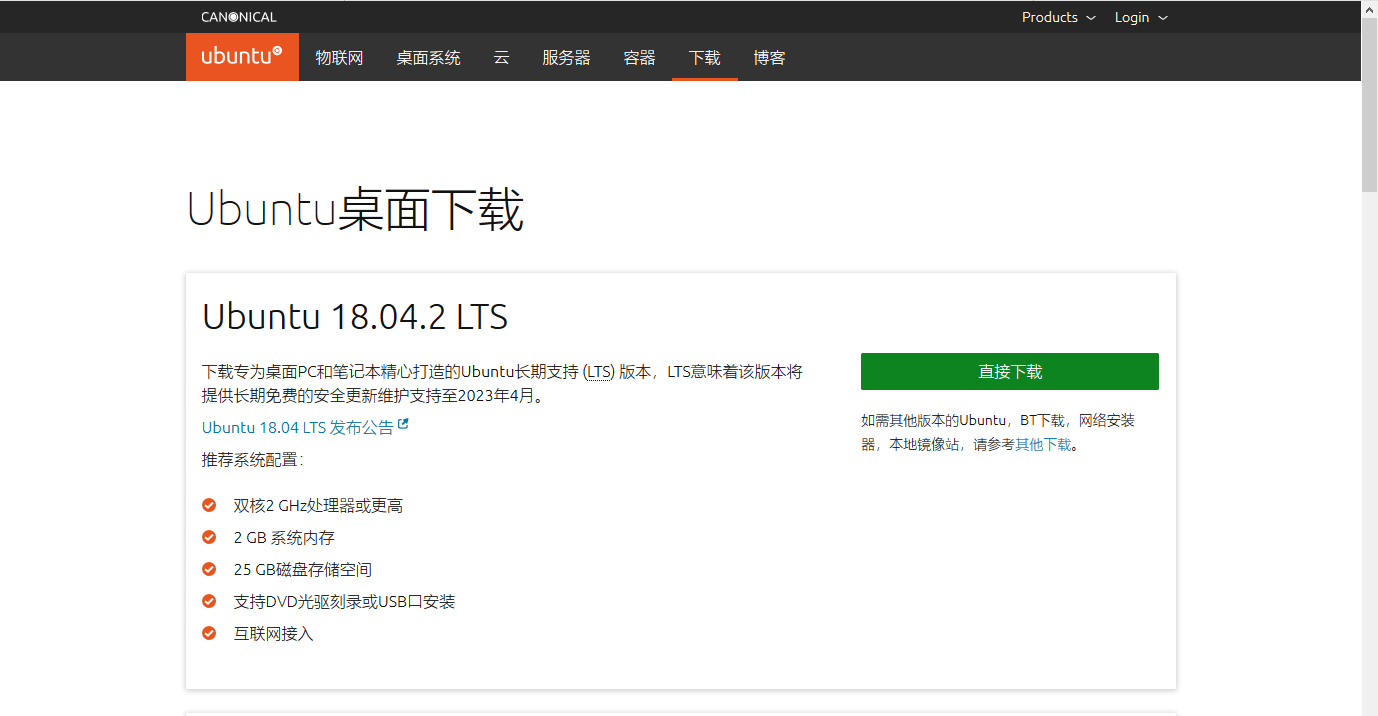Open the Products dropdown menu
This screenshot has width=1378, height=716.
point(1058,17)
